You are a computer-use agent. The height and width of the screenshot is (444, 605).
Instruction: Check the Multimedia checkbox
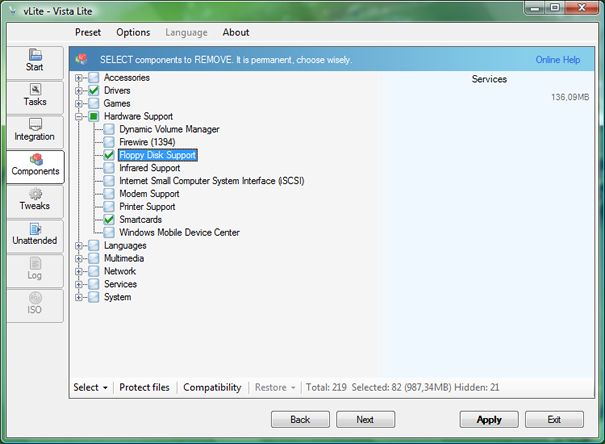(93, 258)
